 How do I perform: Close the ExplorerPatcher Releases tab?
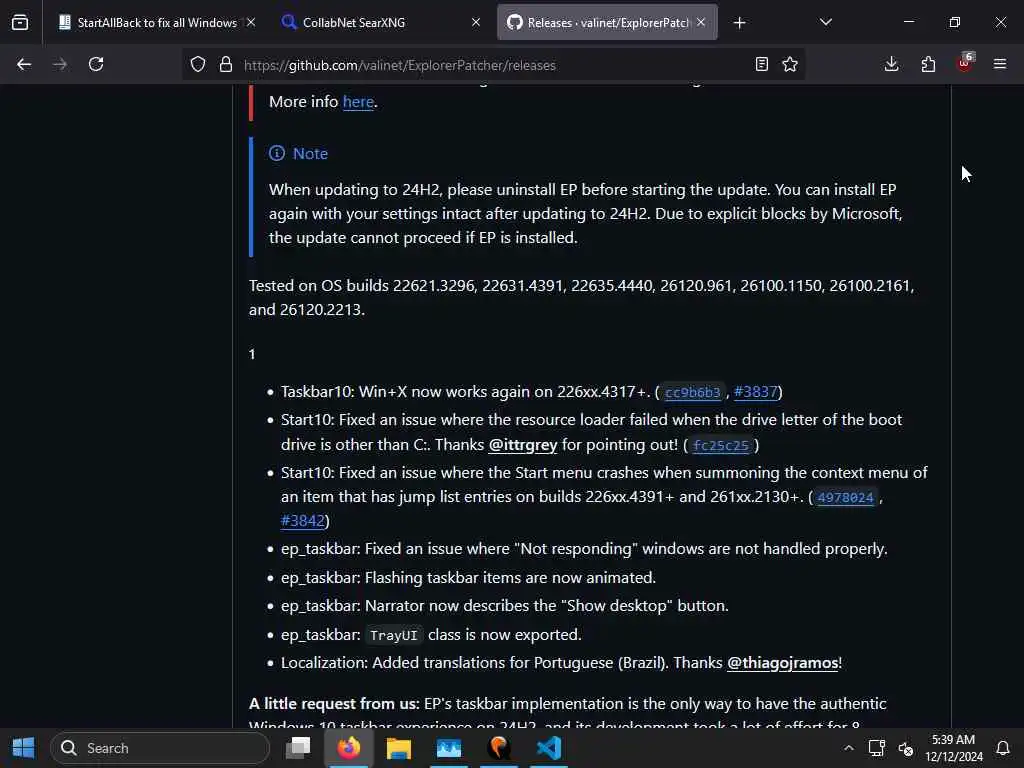pos(701,22)
